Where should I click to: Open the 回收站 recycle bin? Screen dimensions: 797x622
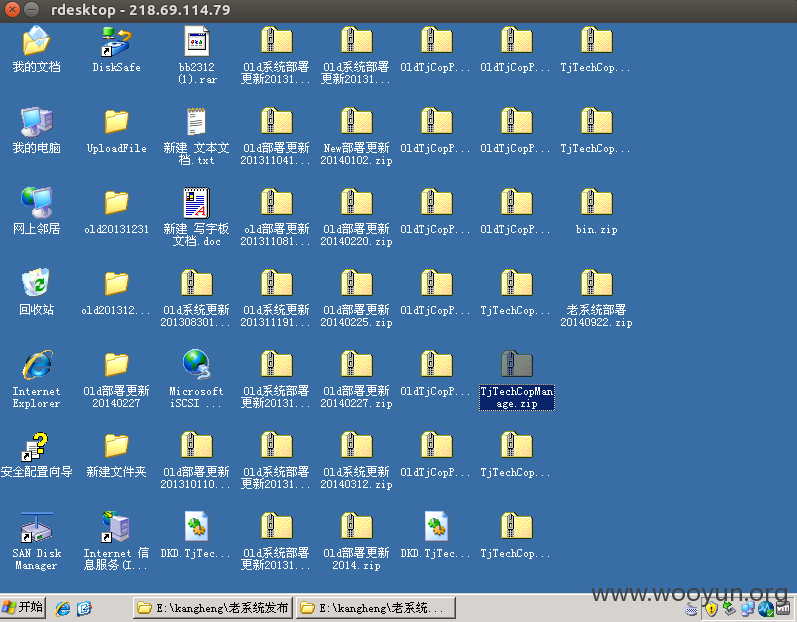coord(37,292)
